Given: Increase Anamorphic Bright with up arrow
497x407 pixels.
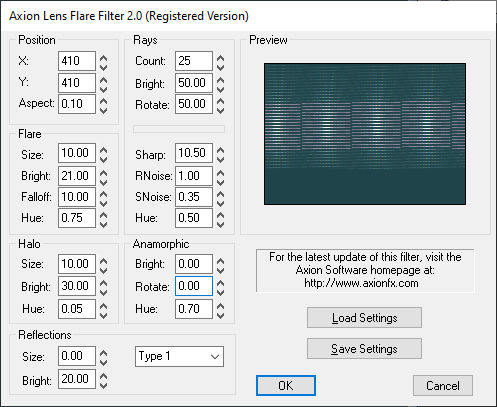Looking at the screenshot, I should [x=220, y=261].
